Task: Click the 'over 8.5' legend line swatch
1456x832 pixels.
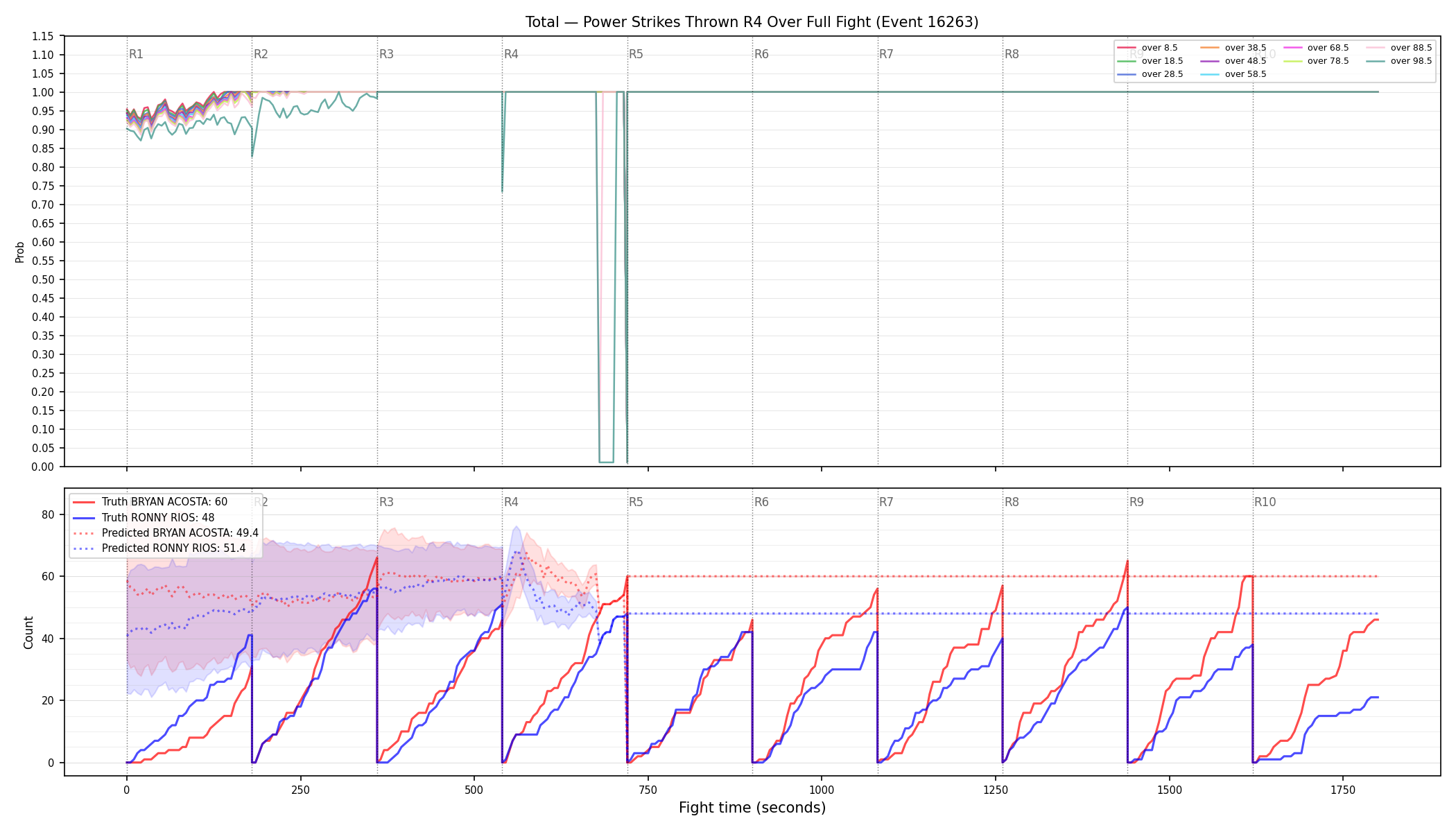Action: 1127,48
